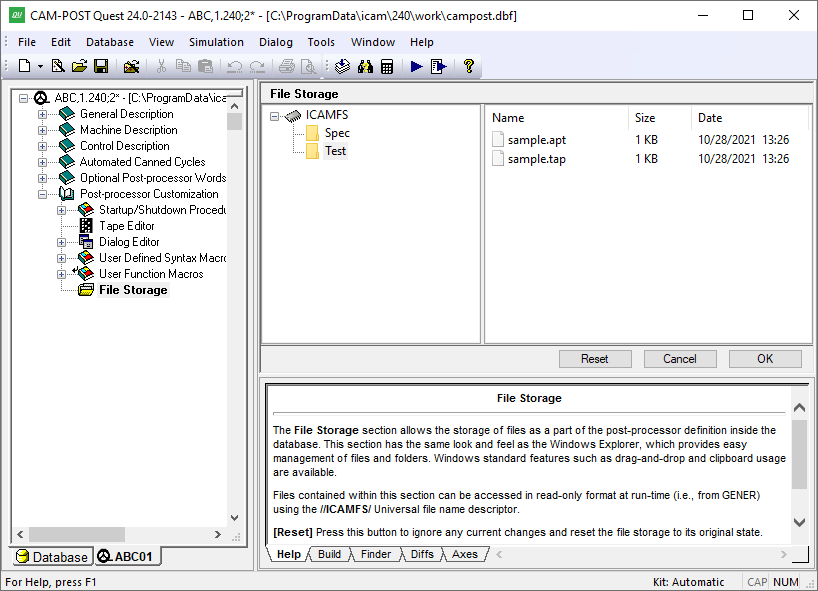Open the Edit menu

coord(61,42)
